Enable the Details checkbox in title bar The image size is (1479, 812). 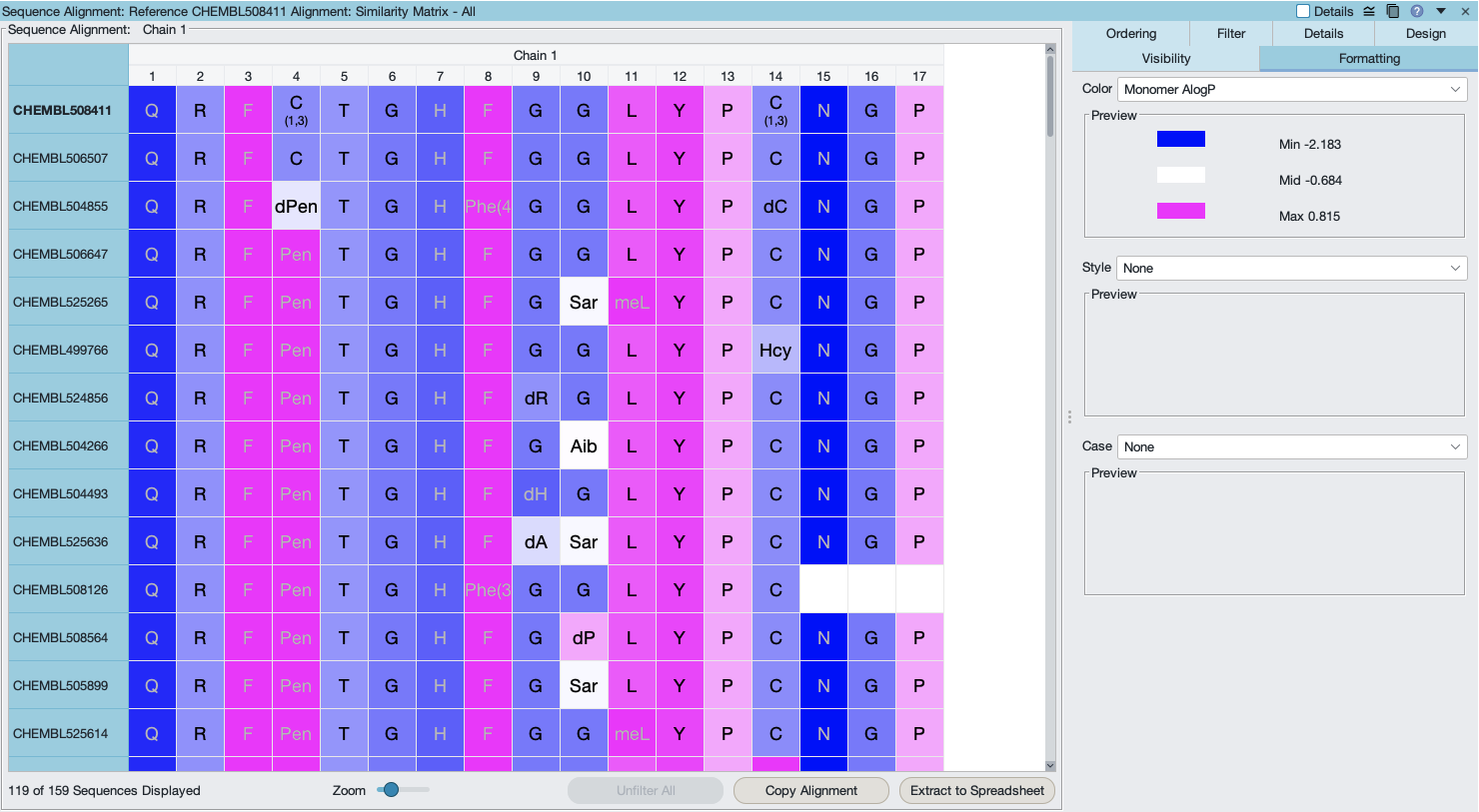coord(1303,11)
